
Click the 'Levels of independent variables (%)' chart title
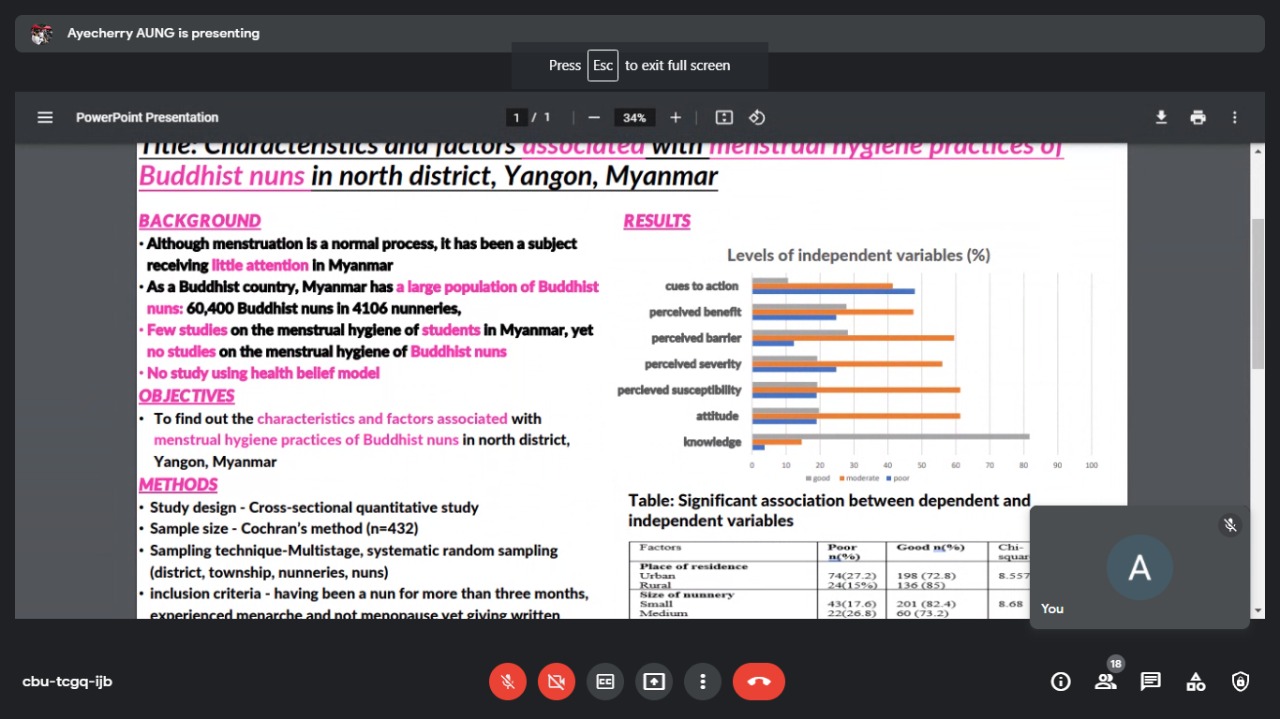[x=858, y=255]
